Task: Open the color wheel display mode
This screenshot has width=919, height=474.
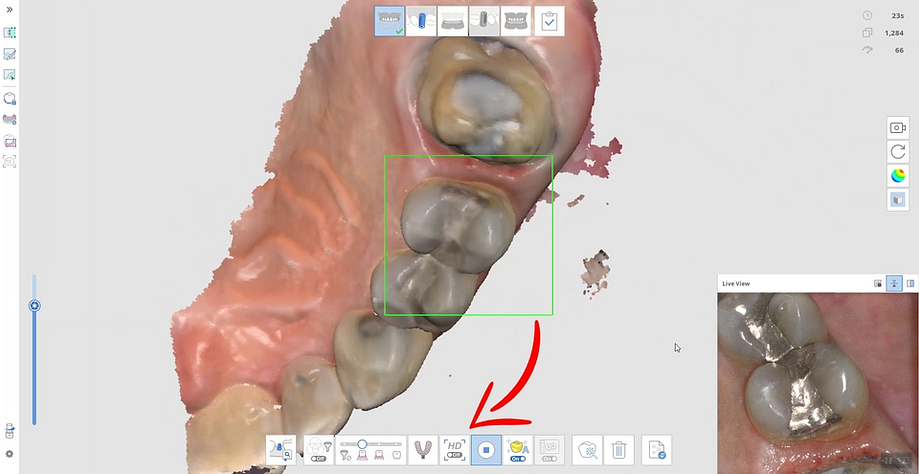Action: pyautogui.click(x=897, y=176)
